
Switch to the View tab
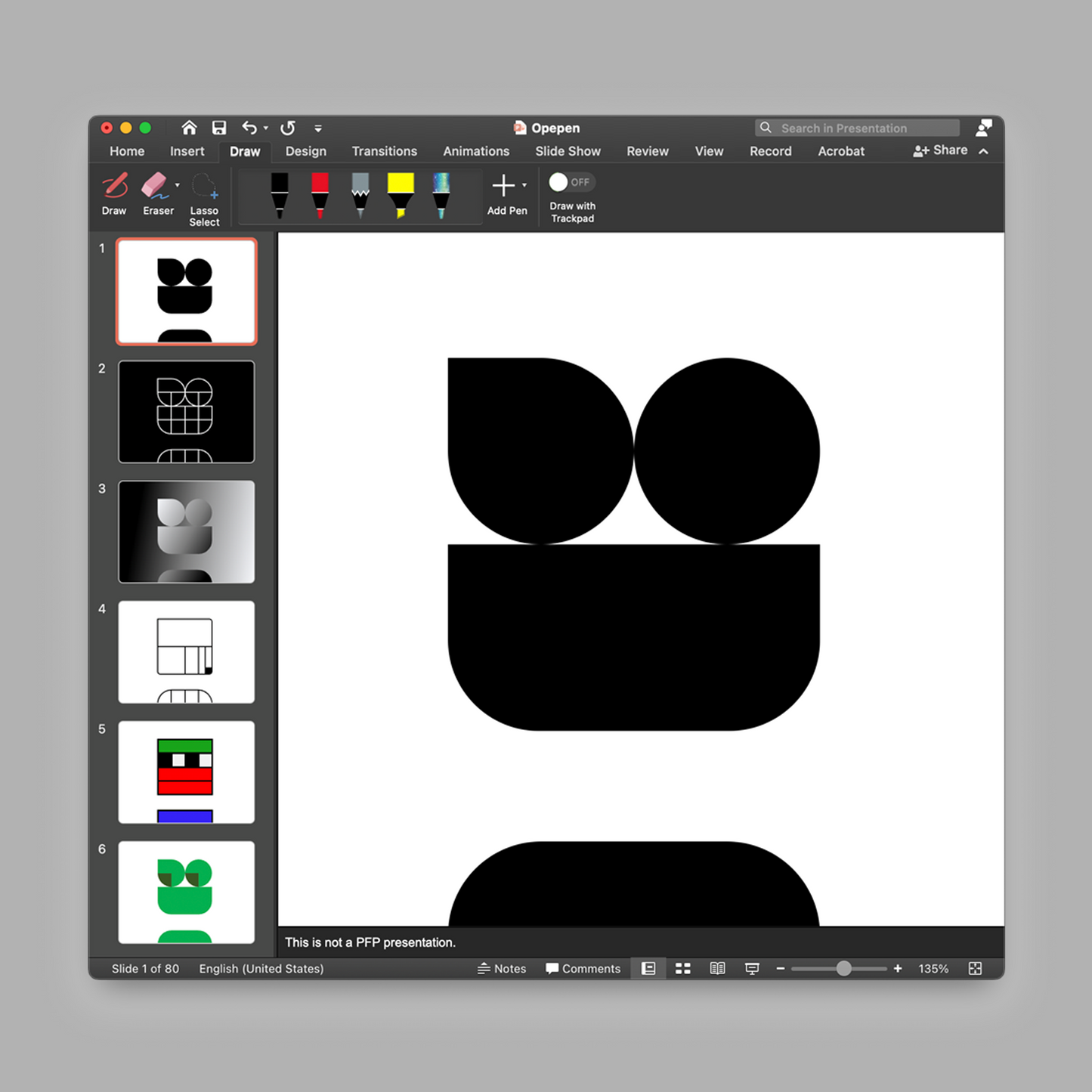[x=709, y=151]
